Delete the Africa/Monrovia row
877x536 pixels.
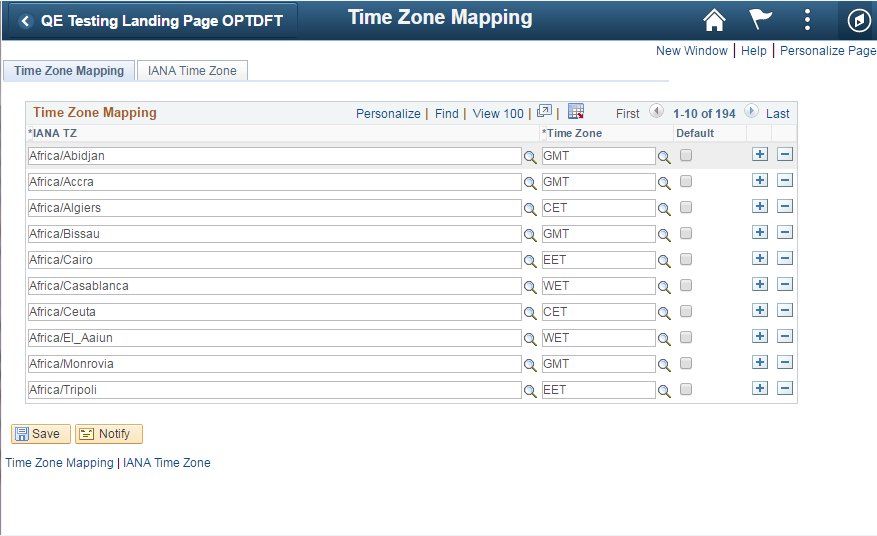pos(785,363)
